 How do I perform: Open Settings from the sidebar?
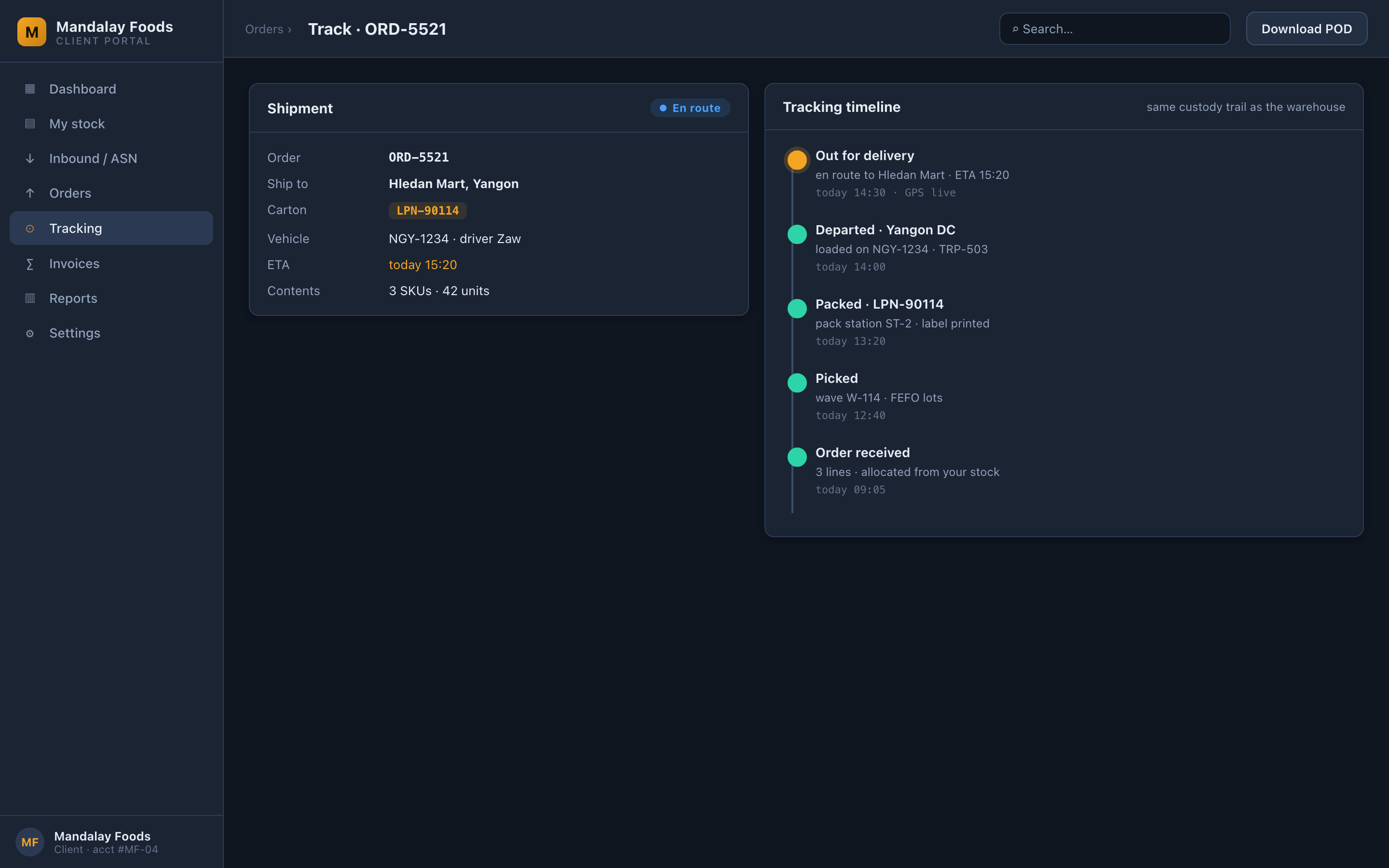click(111, 333)
